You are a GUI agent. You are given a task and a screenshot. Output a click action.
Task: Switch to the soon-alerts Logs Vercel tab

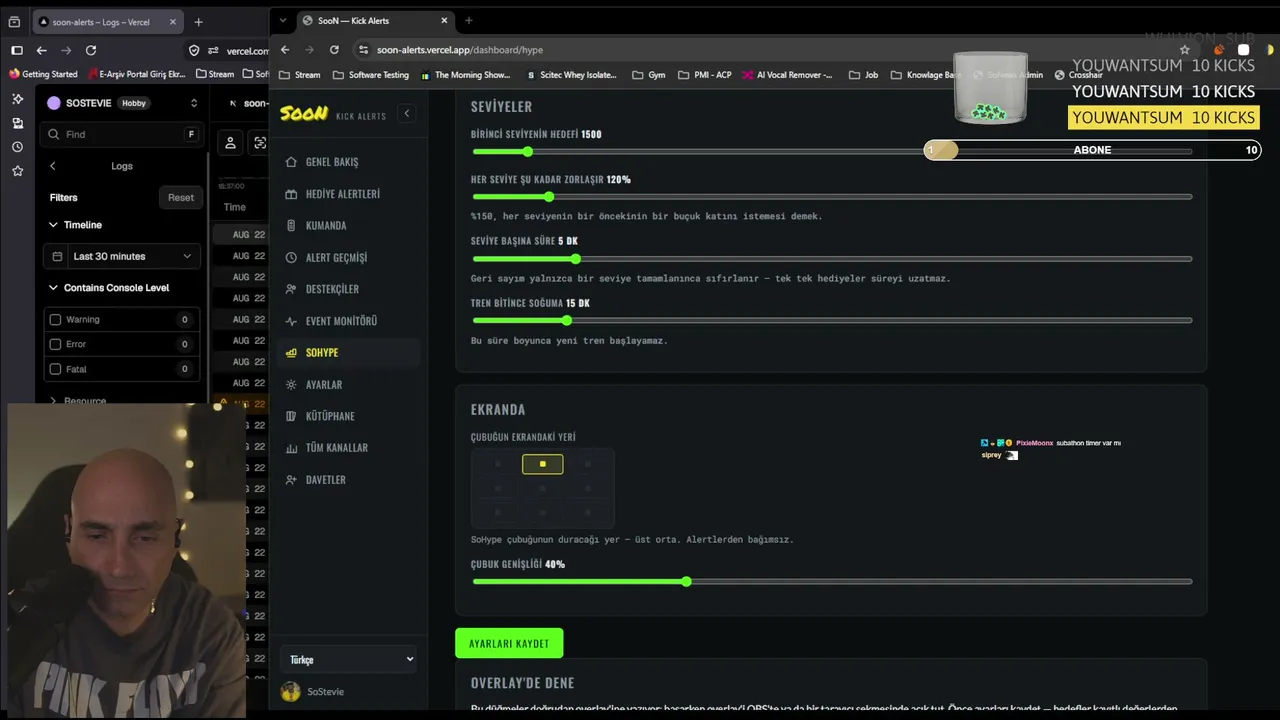coord(107,21)
